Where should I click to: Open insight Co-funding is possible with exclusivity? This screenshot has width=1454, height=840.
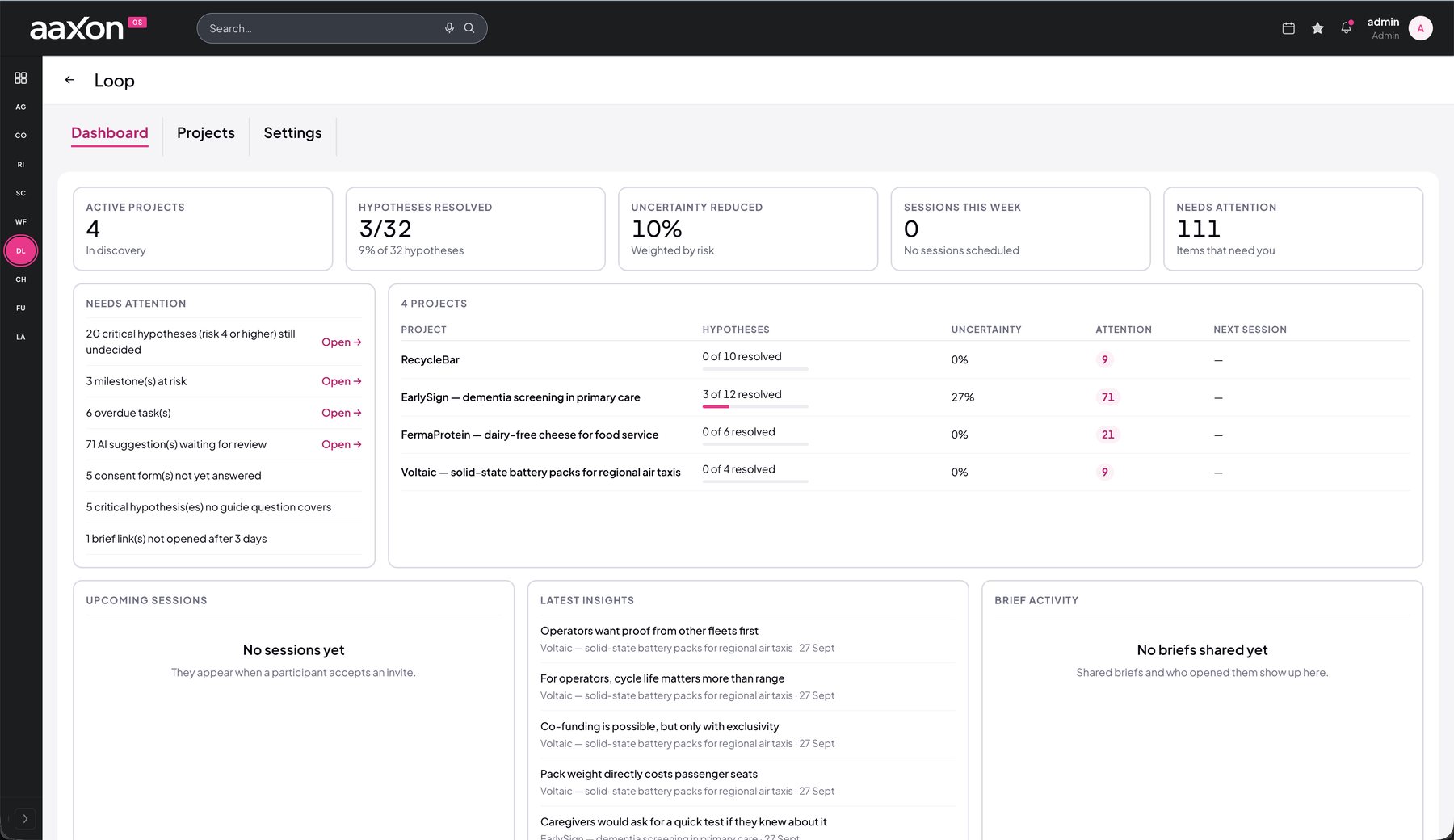click(747, 735)
